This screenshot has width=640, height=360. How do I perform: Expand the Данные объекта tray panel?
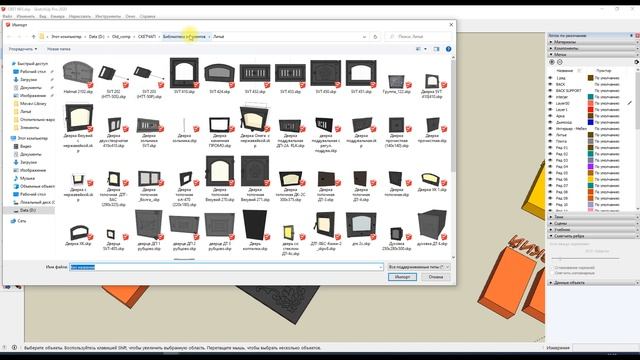[593, 282]
